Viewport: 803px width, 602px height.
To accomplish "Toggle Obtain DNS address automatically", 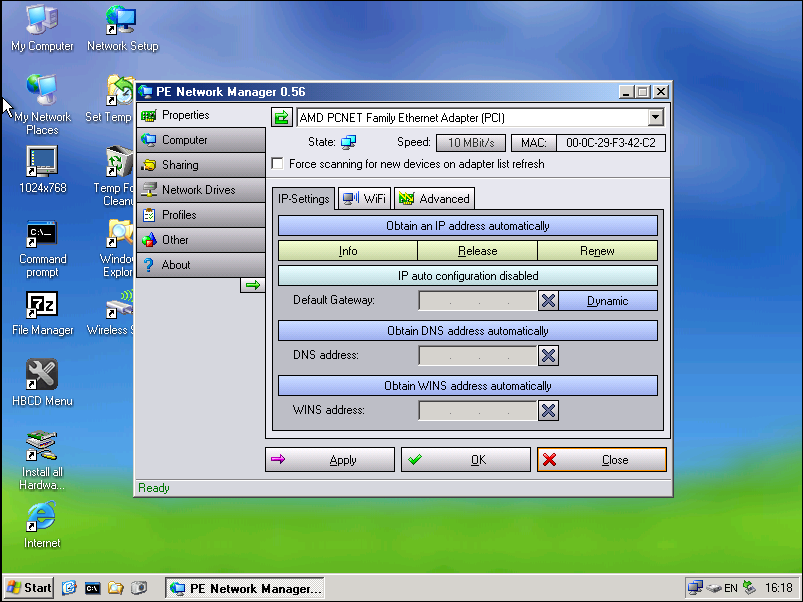I will (468, 331).
